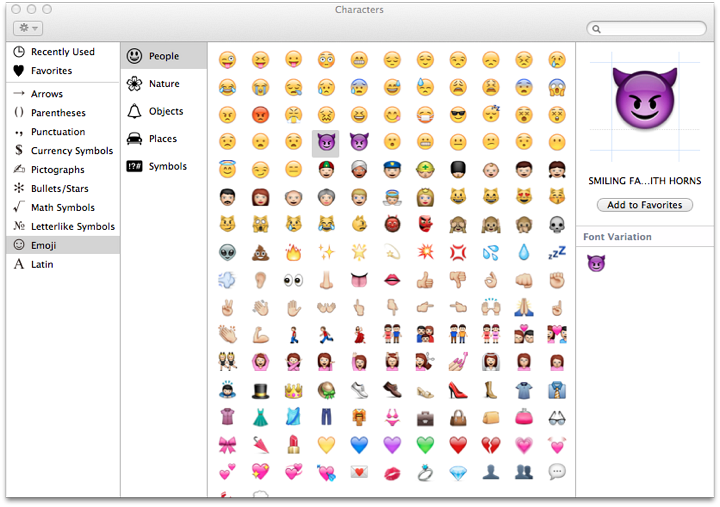Select the heart-eyes cat emoji
Viewport: 720px width, 507px height.
click(524, 197)
